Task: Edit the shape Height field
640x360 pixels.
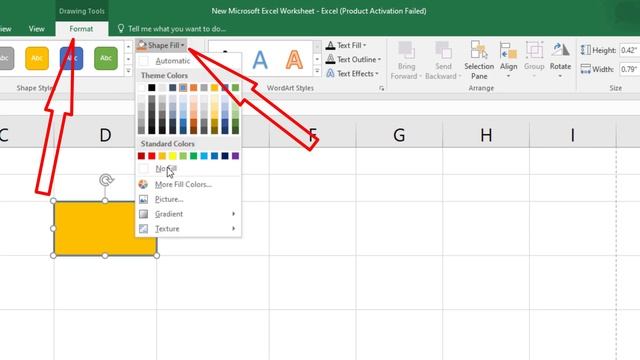Action: pyautogui.click(x=629, y=50)
